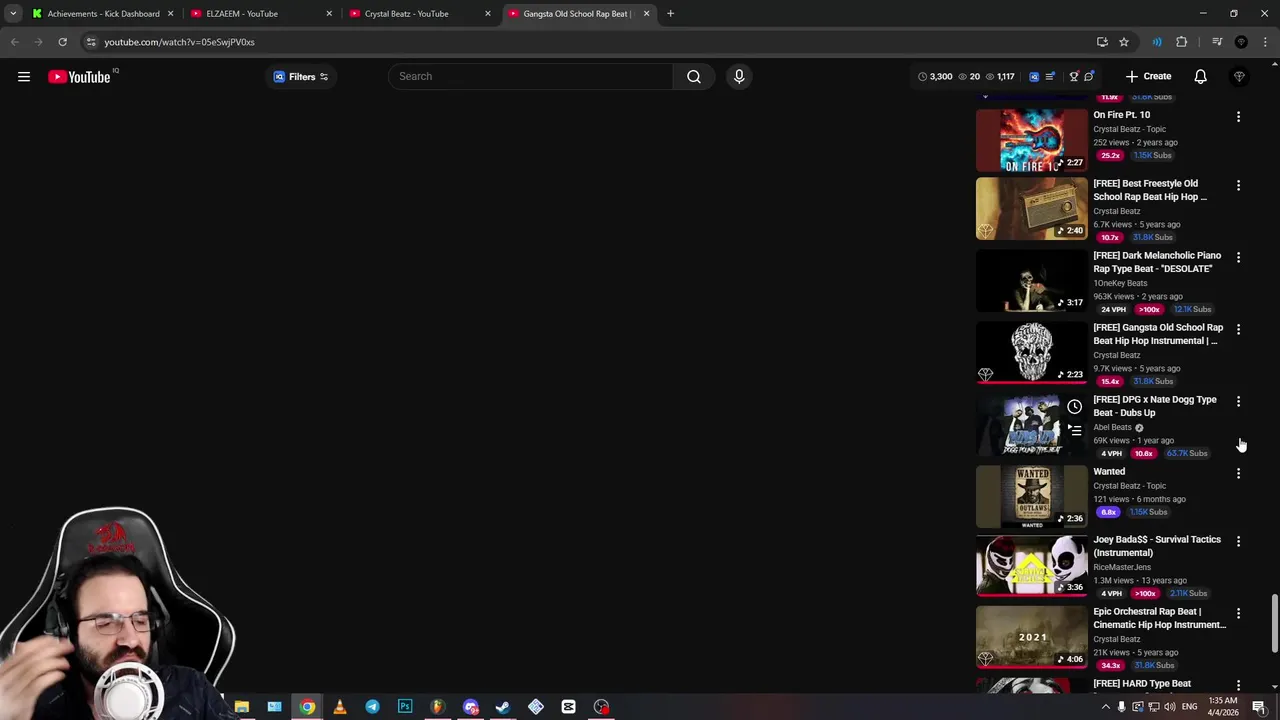Click the page vertical scrollbar thumb
The width and height of the screenshot is (1280, 720).
1274,623
